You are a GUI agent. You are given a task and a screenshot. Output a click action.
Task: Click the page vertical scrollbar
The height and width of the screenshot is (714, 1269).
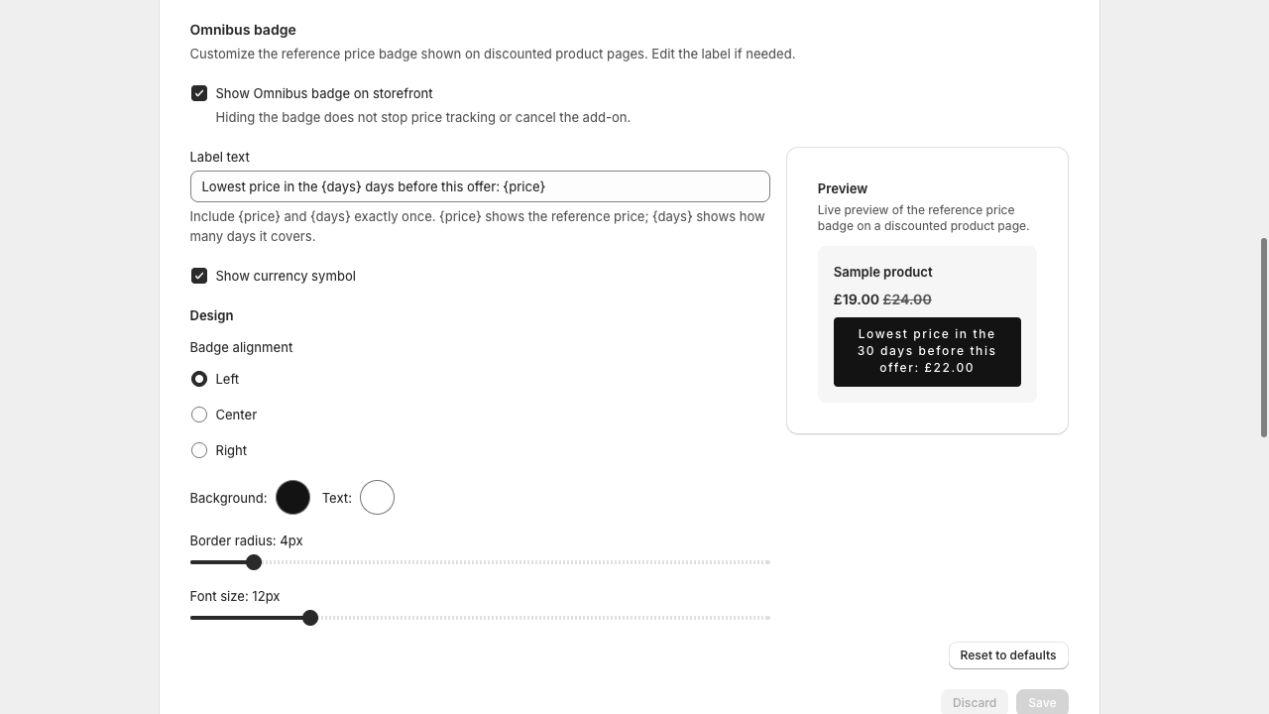click(1264, 337)
